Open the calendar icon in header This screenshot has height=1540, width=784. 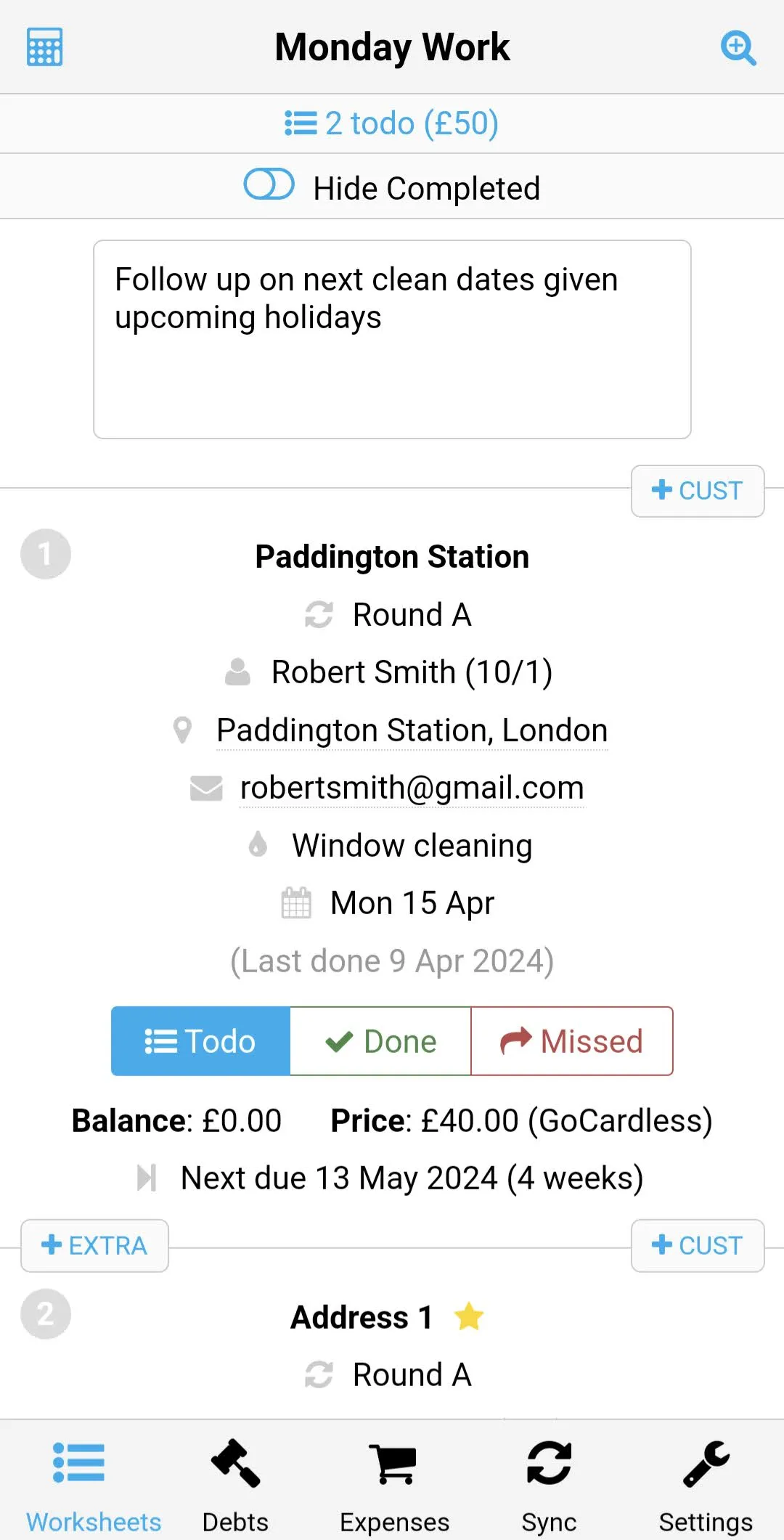(44, 47)
